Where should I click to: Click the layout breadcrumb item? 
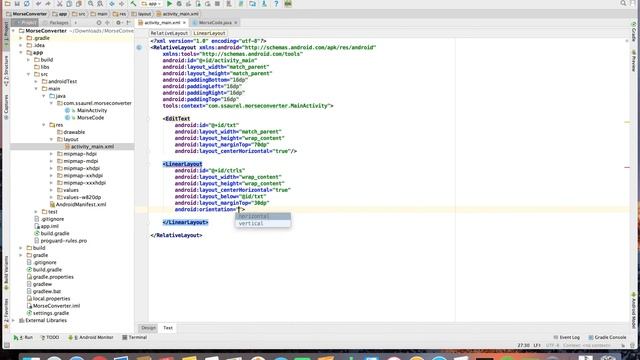(142, 14)
